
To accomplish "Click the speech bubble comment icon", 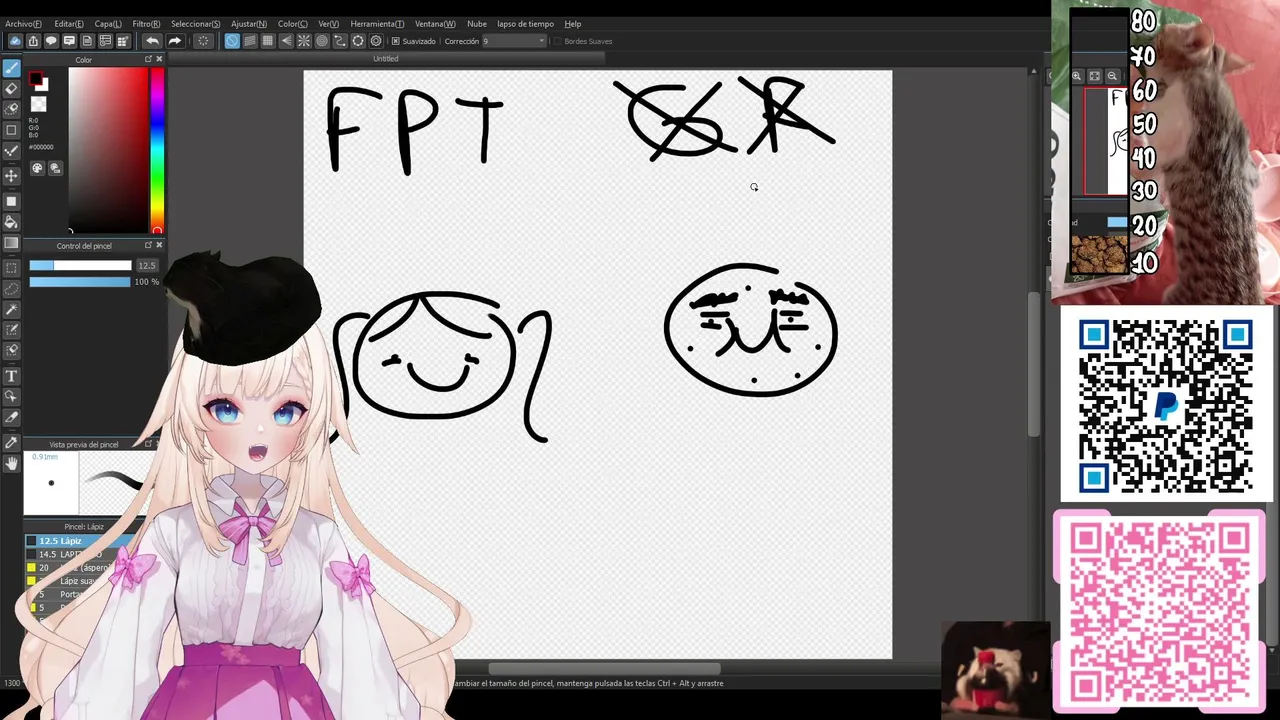I will tap(51, 41).
